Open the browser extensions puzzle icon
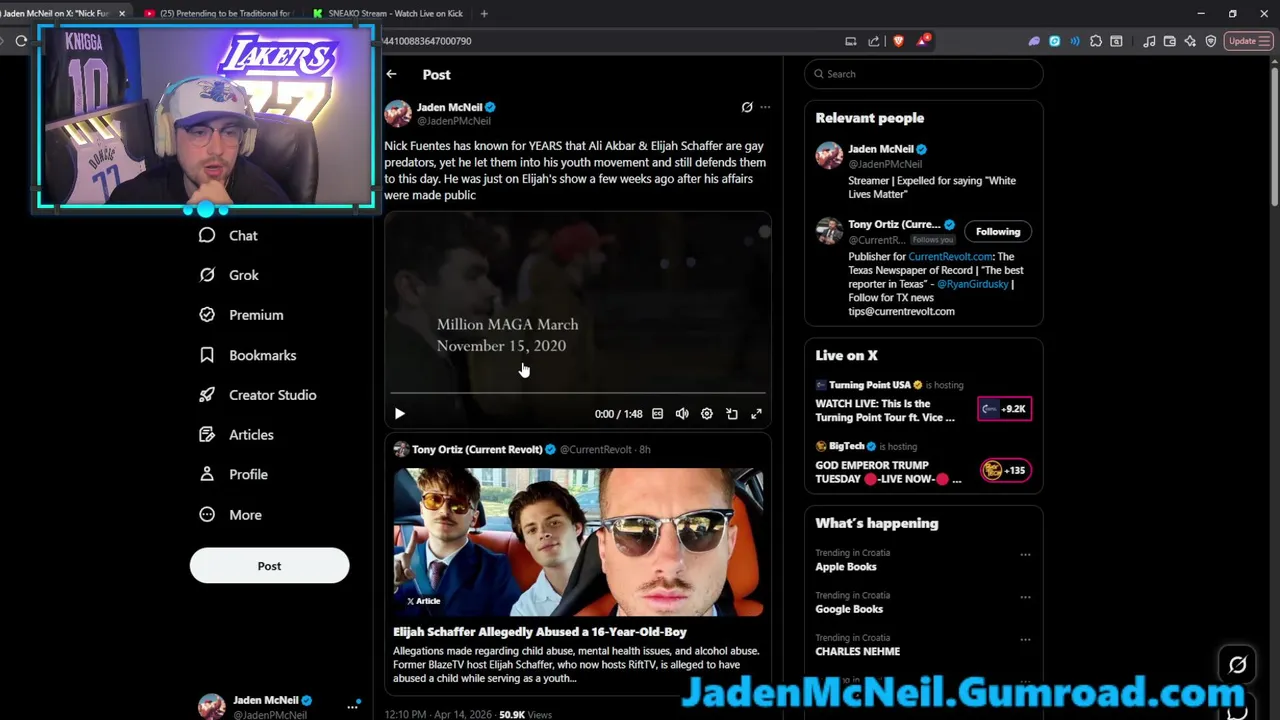This screenshot has width=1280, height=720. [x=1096, y=41]
